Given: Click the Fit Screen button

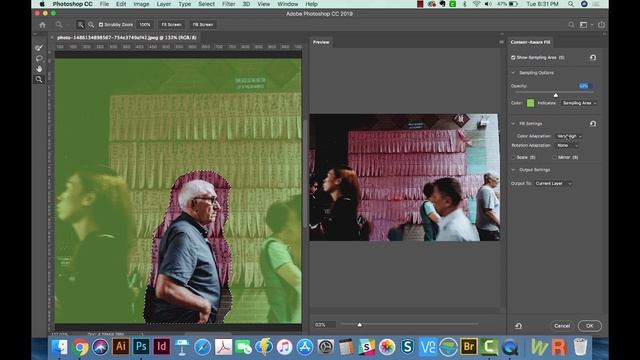Looking at the screenshot, I should pyautogui.click(x=171, y=24).
